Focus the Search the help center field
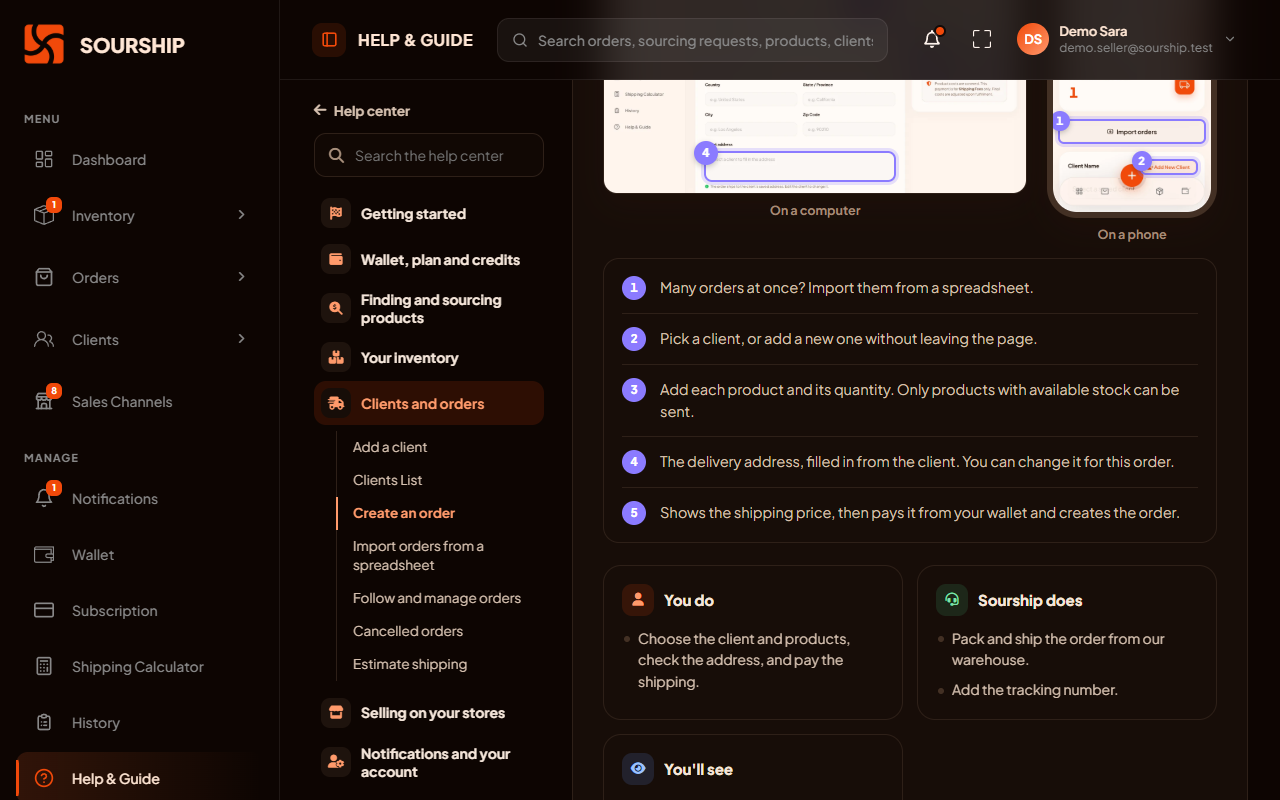This screenshot has height=800, width=1280. tap(429, 155)
